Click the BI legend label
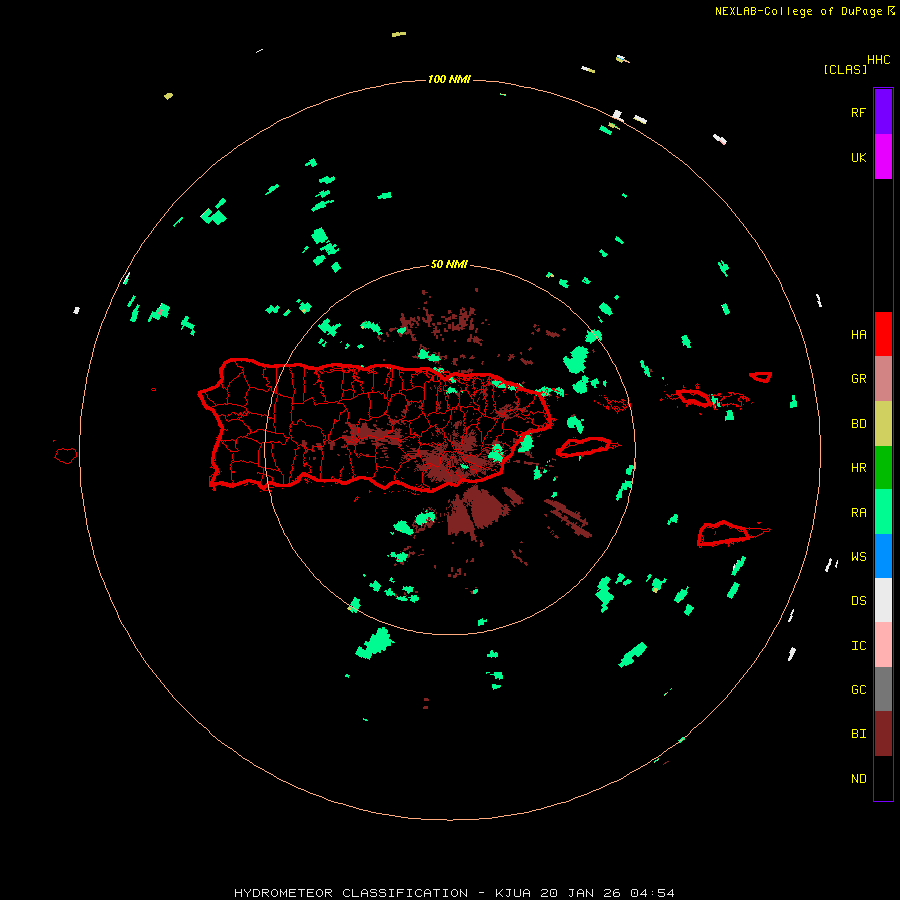 (x=858, y=734)
